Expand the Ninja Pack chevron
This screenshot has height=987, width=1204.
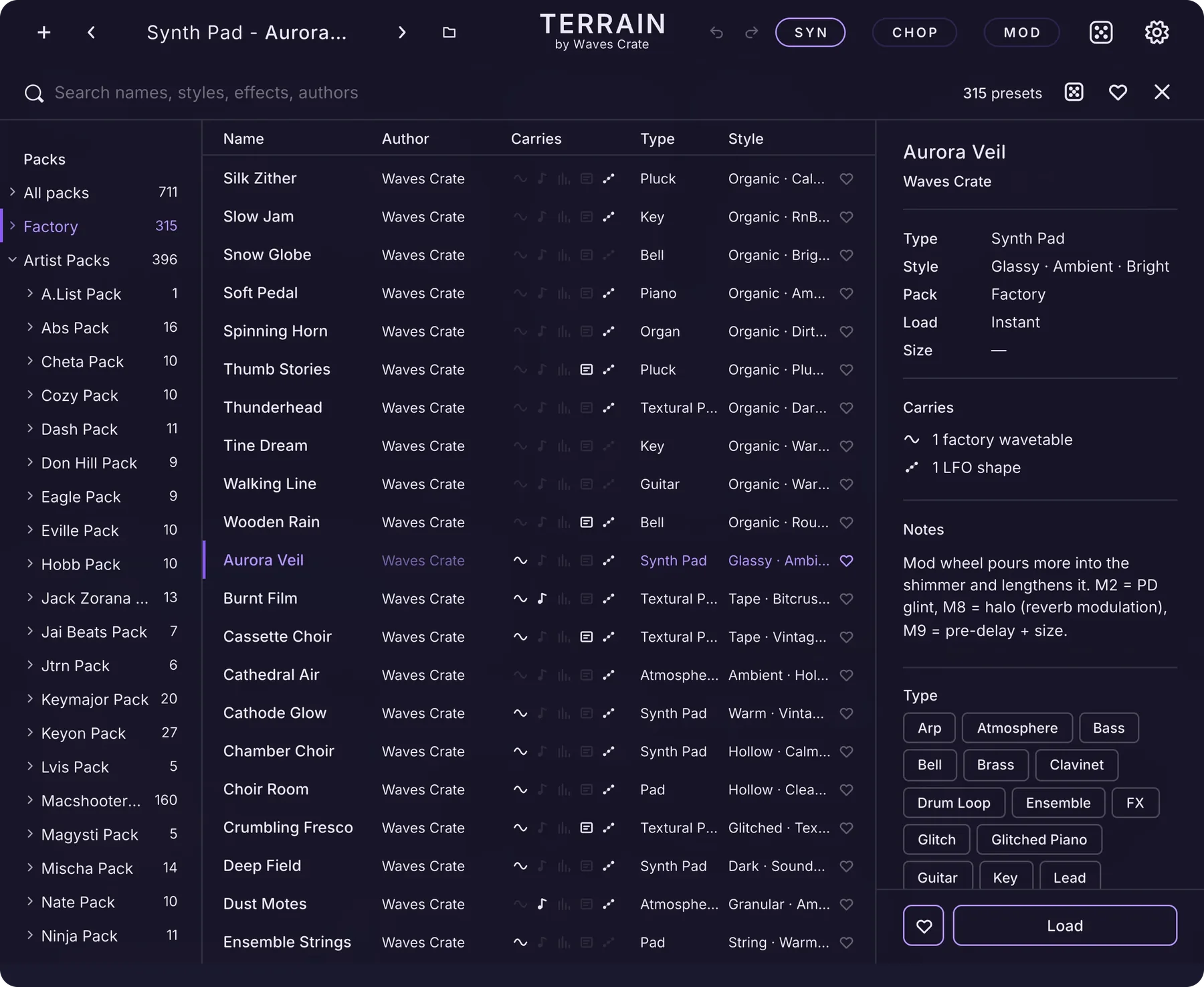point(30,935)
